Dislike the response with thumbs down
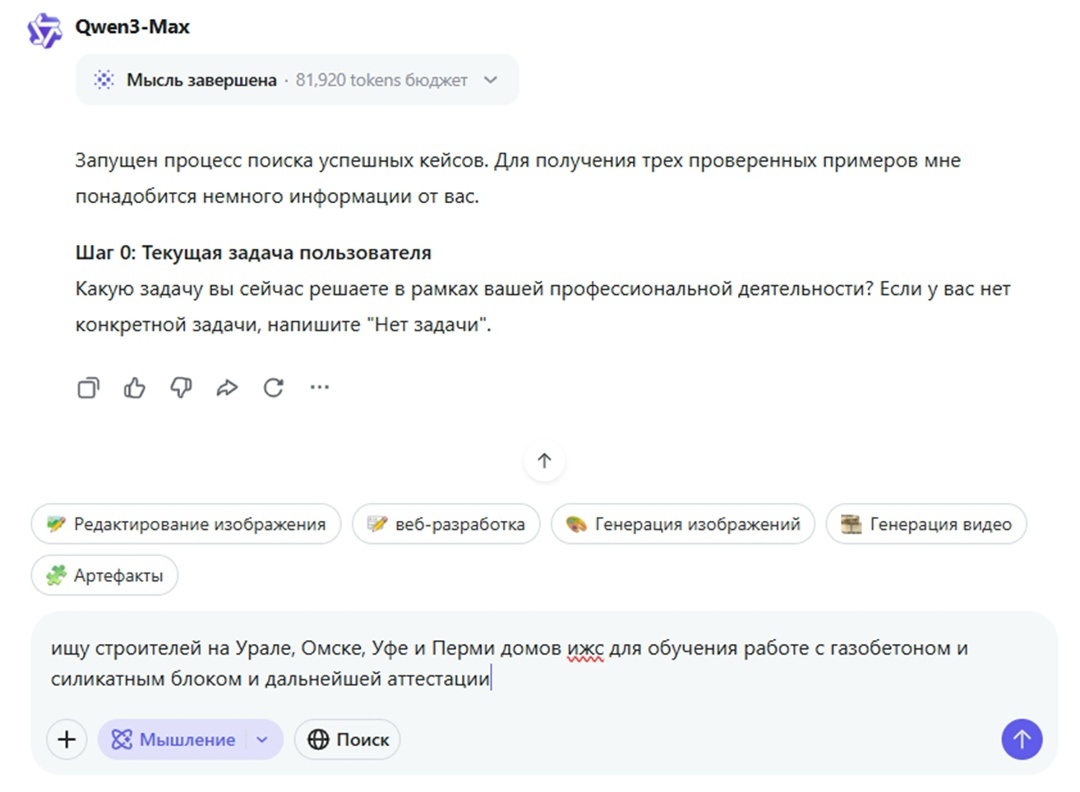The height and width of the screenshot is (792, 1080). pos(181,387)
